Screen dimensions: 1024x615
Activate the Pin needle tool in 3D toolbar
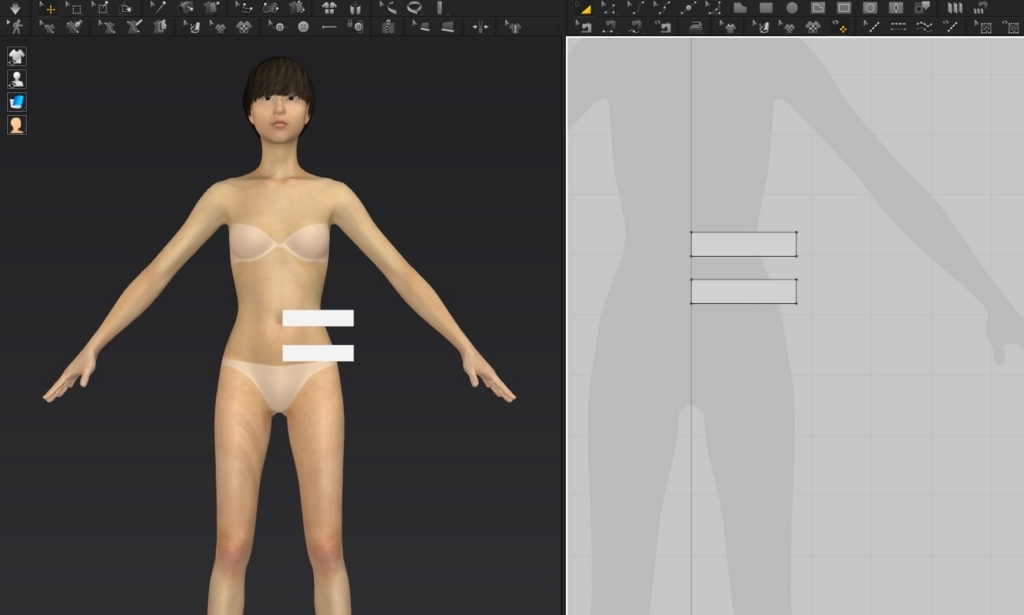pos(159,8)
